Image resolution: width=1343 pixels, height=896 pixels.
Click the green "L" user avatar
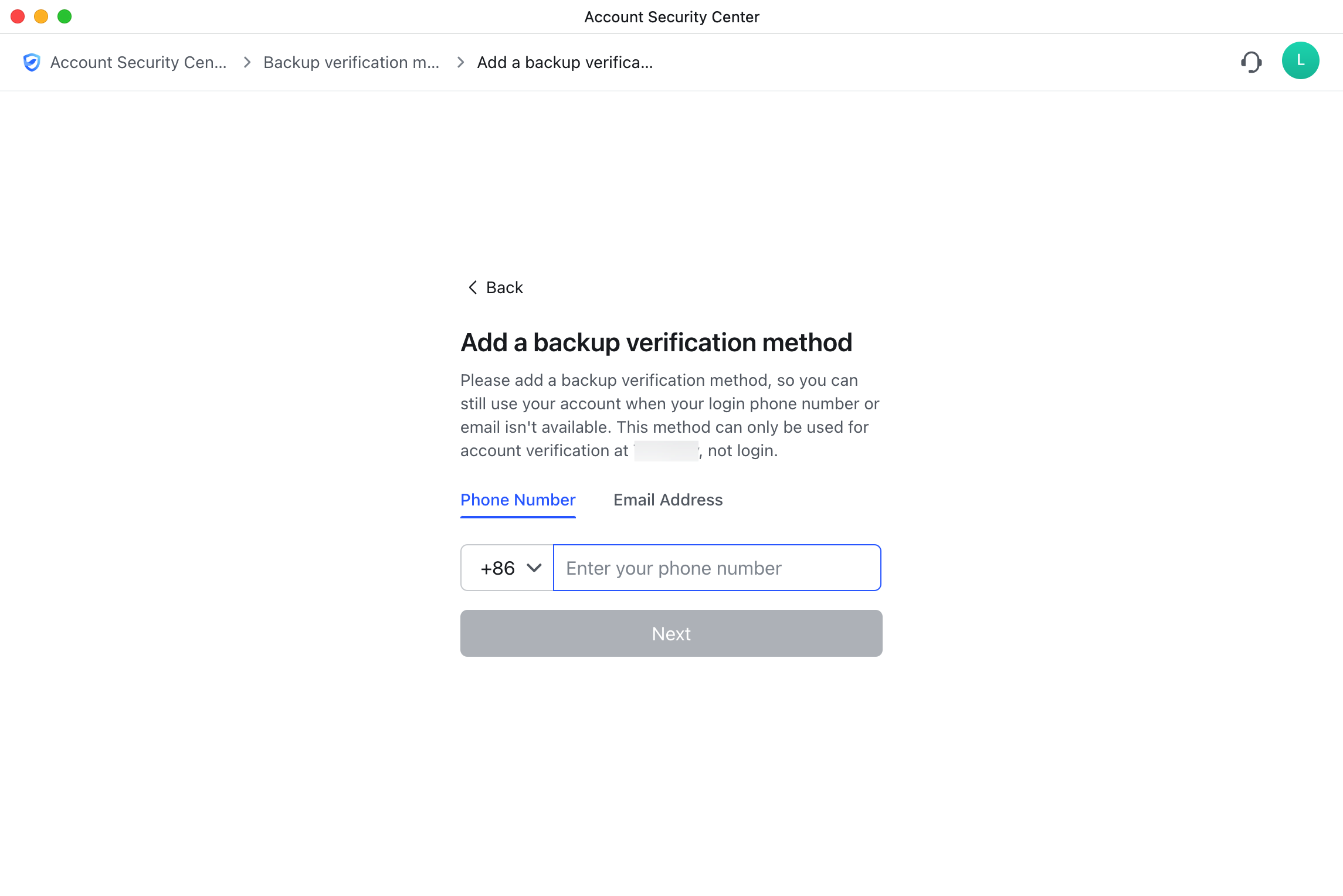tap(1301, 60)
